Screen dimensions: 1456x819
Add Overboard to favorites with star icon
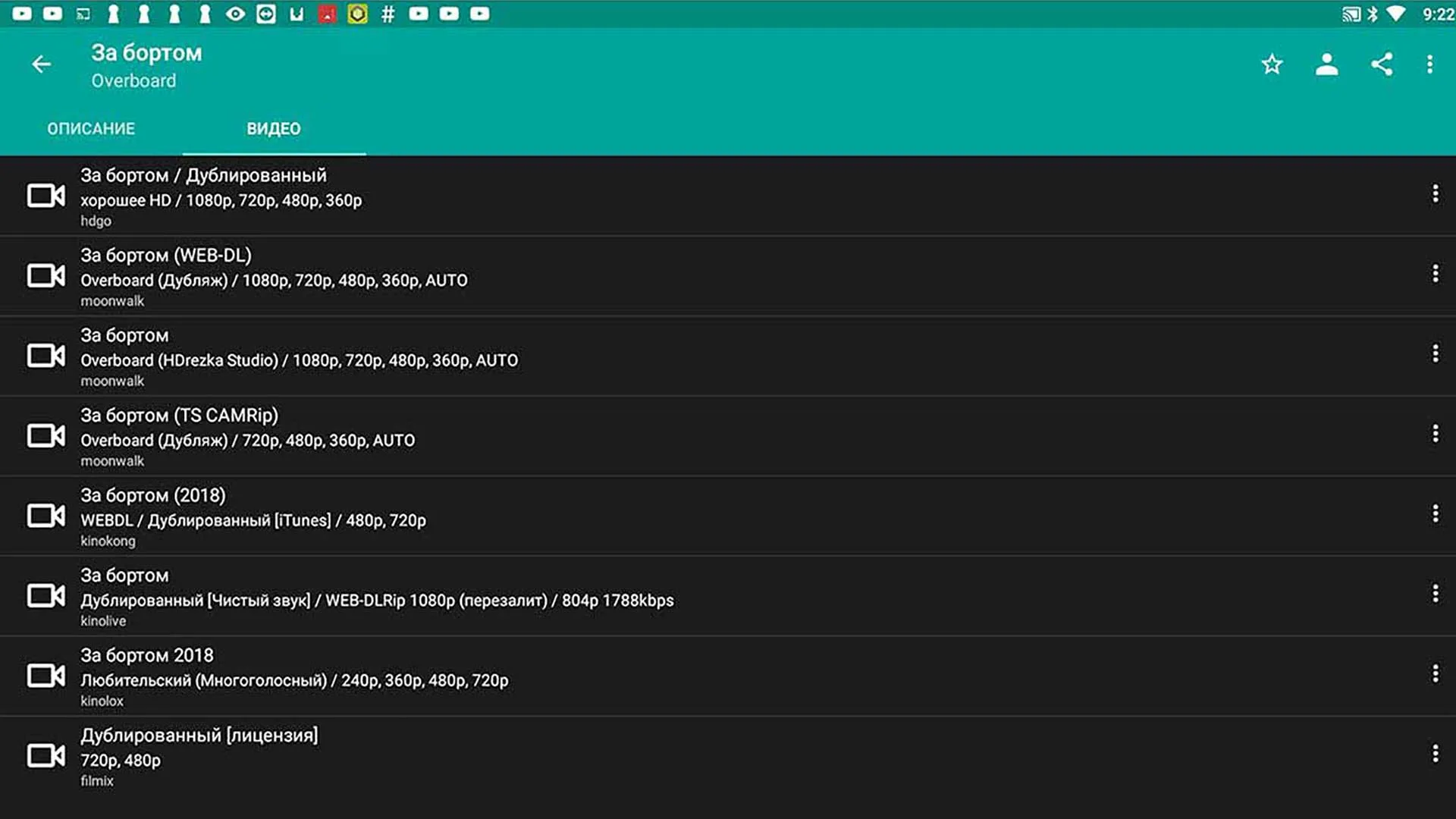tap(1272, 64)
